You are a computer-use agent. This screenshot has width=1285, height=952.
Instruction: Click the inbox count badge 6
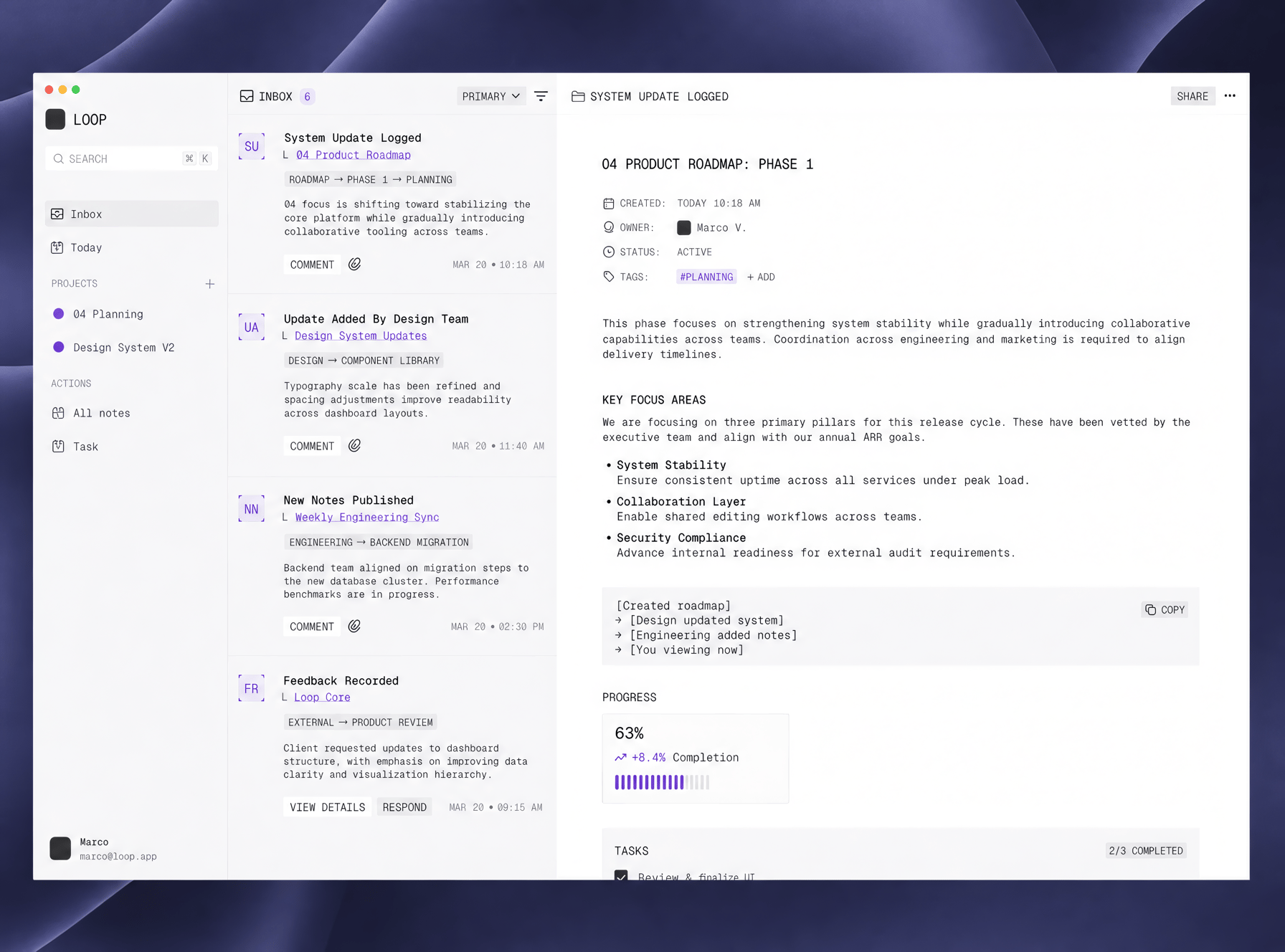pos(308,96)
